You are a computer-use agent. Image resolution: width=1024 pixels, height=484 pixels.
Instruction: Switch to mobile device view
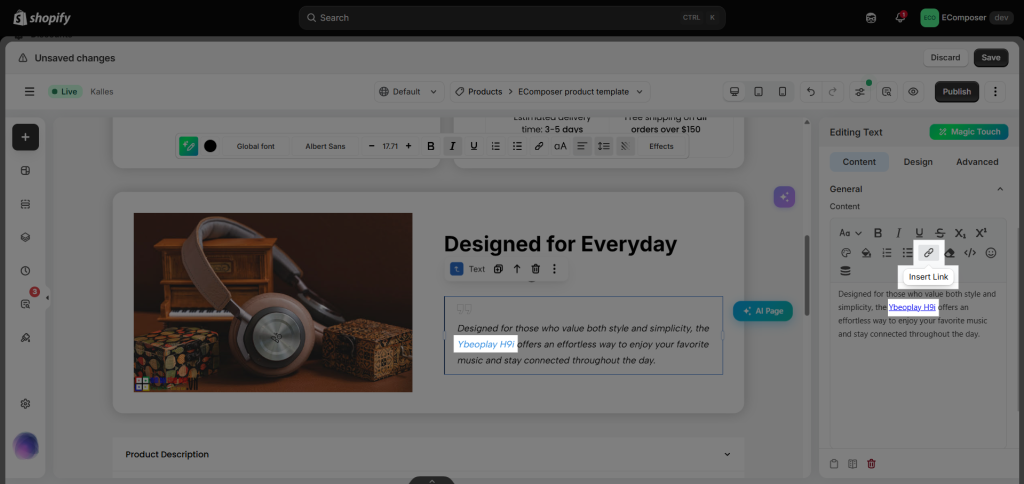[x=782, y=91]
